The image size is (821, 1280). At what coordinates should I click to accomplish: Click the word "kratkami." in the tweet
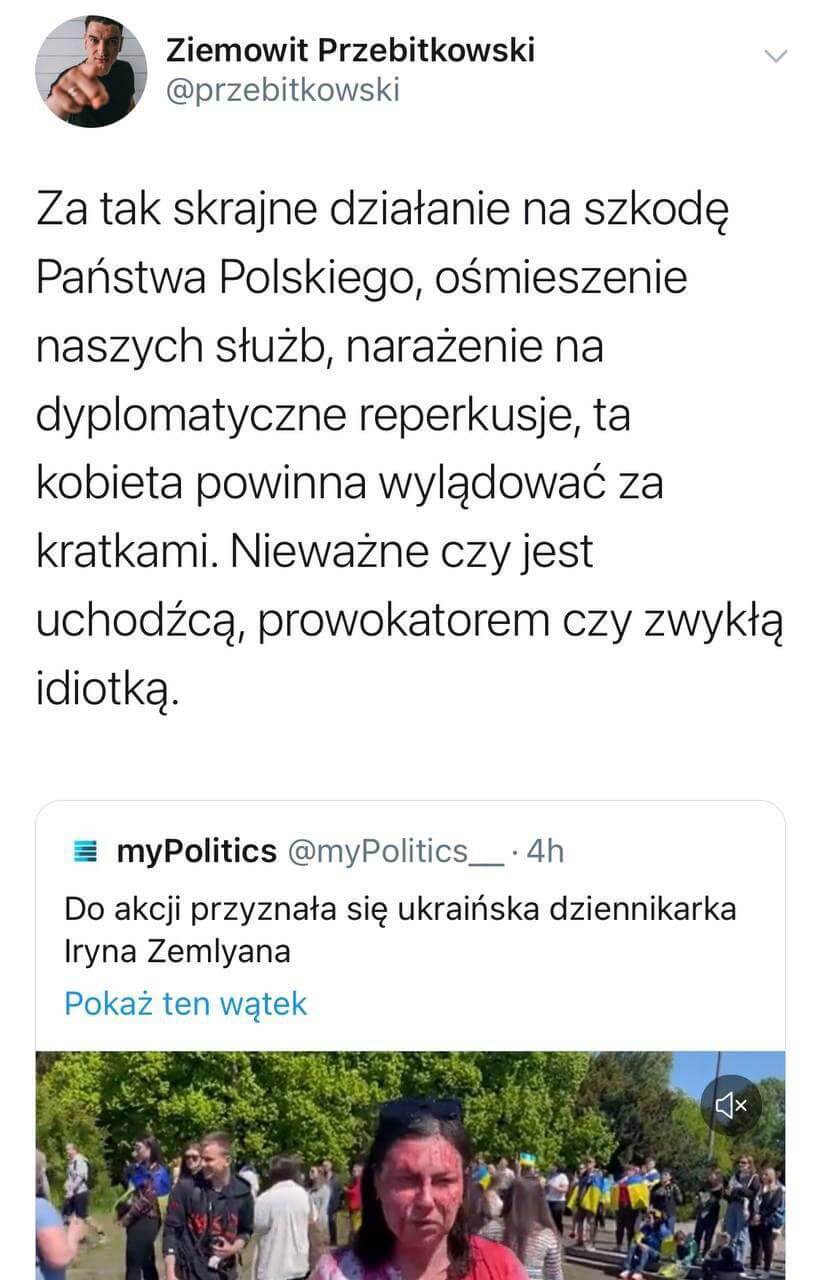click(x=114, y=552)
